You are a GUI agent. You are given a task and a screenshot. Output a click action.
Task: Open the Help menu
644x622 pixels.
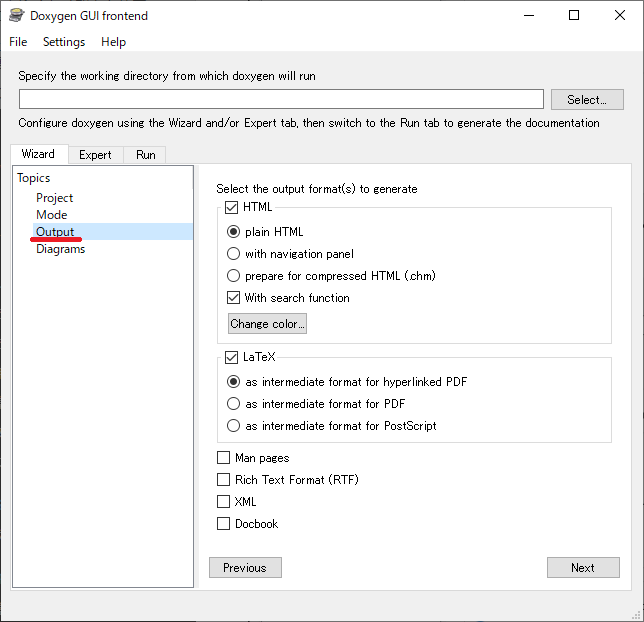(114, 42)
